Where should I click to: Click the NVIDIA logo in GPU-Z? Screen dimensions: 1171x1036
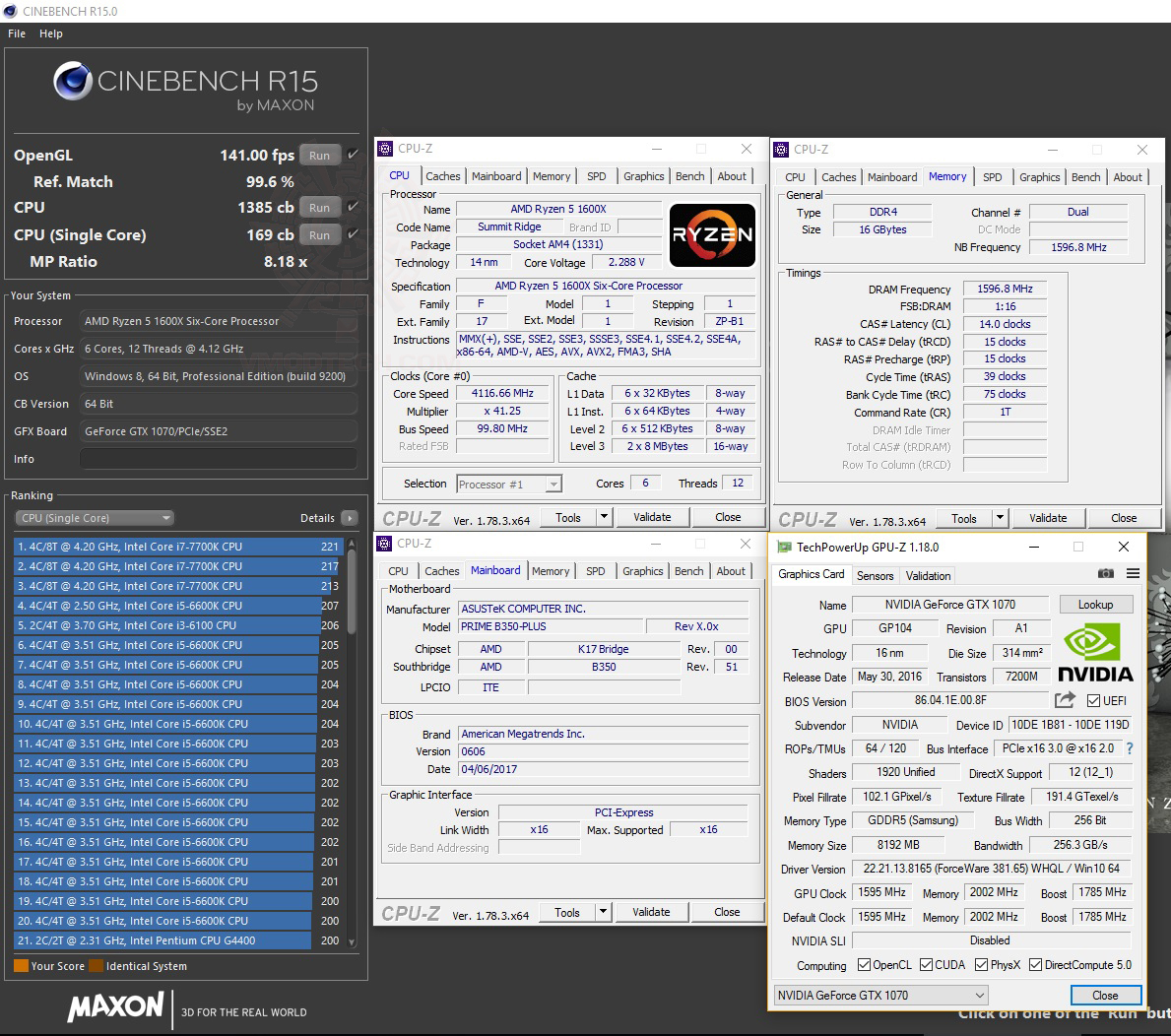(1094, 651)
